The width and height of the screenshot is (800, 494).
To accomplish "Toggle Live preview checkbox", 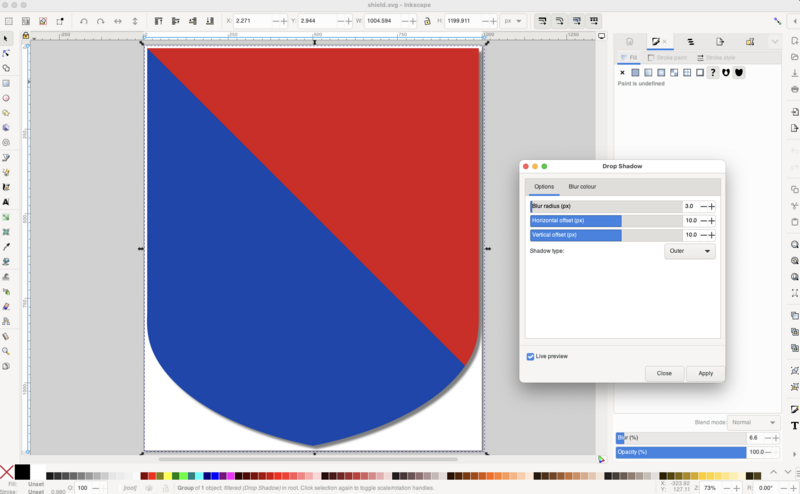I will point(530,356).
